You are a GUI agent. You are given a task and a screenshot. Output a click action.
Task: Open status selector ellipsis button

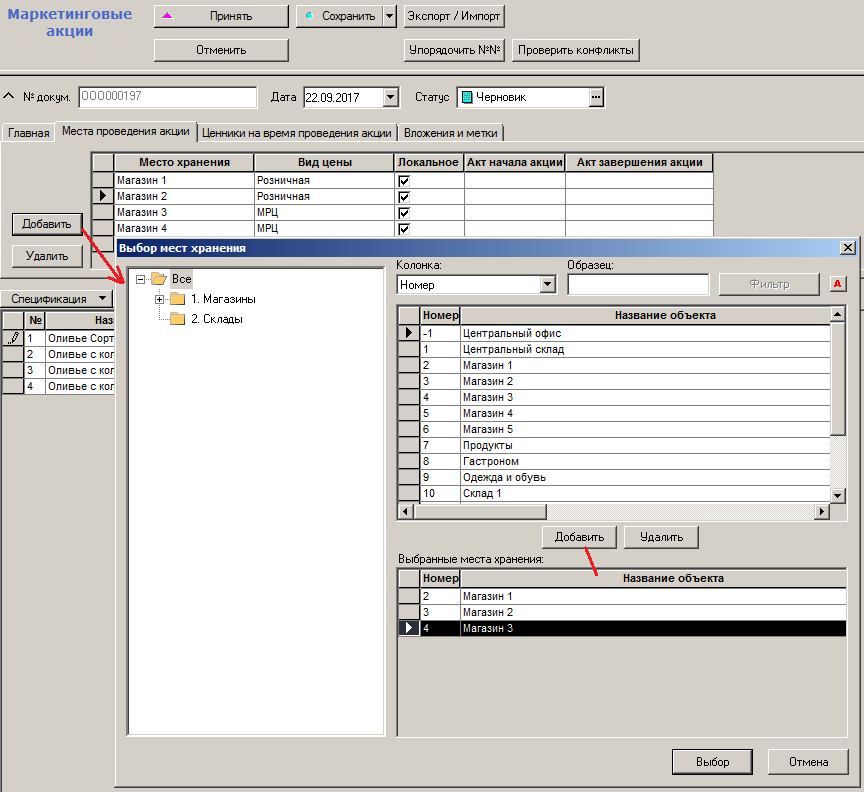click(596, 98)
